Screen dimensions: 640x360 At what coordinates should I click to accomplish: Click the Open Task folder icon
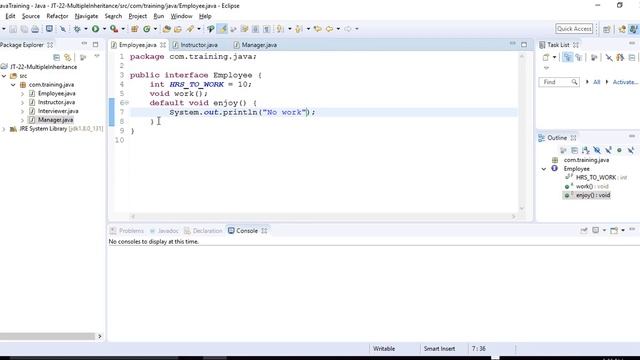click(x=178, y=29)
